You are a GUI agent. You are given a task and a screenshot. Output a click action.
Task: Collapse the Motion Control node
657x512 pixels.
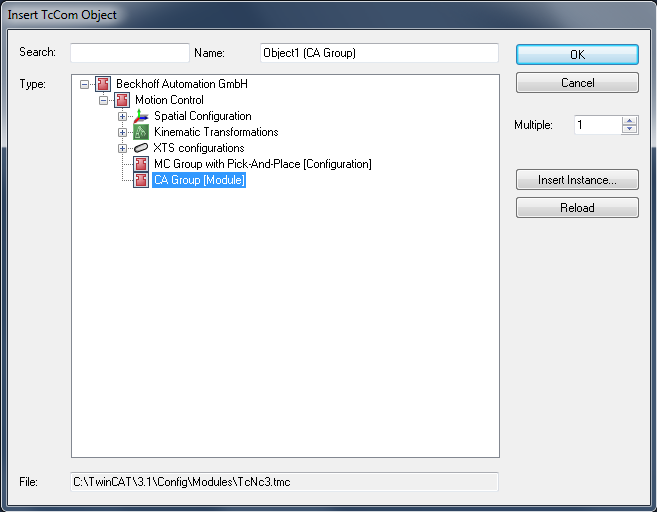103,100
